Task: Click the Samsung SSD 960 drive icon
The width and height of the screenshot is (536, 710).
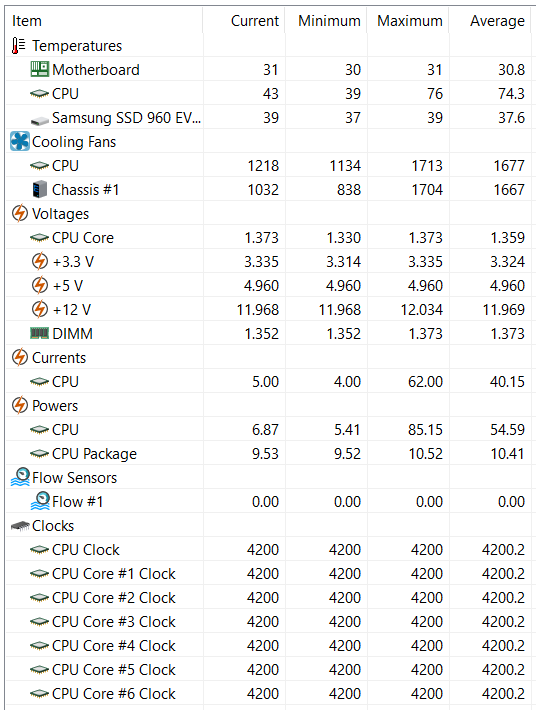Action: [x=40, y=120]
